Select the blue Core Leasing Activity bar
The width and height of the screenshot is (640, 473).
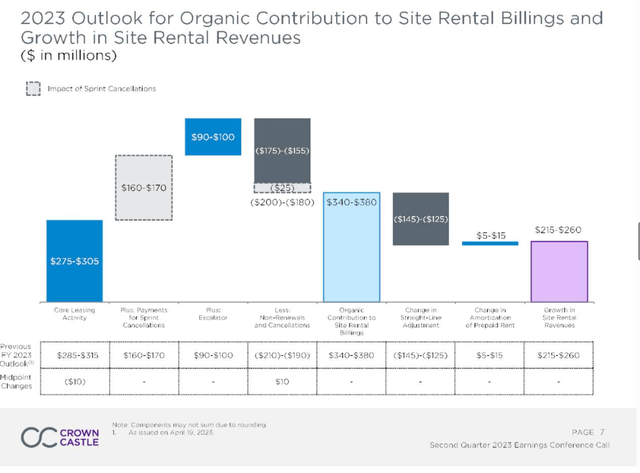(74, 260)
